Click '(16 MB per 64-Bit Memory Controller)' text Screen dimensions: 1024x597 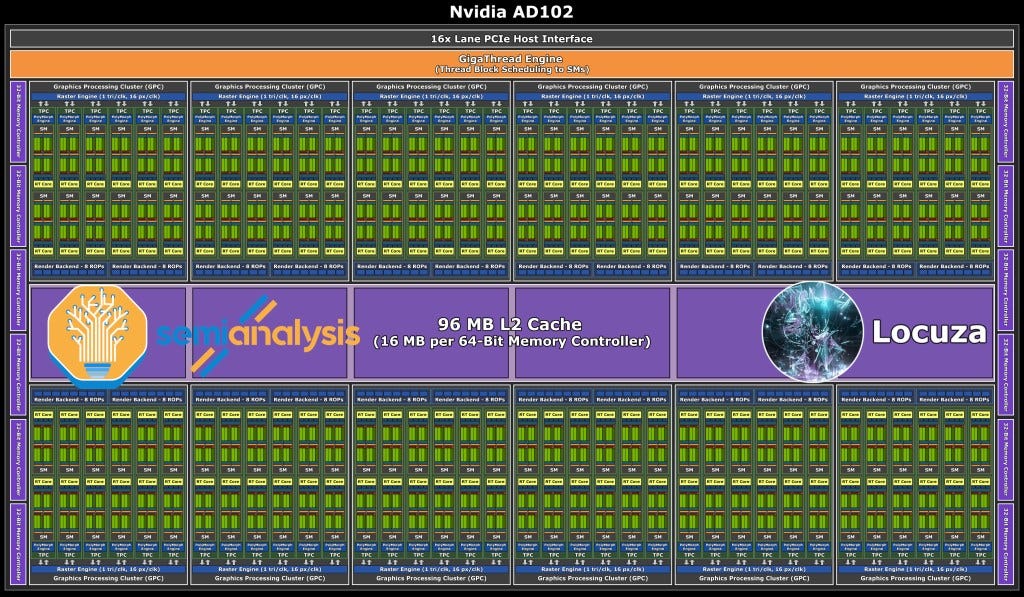[512, 341]
